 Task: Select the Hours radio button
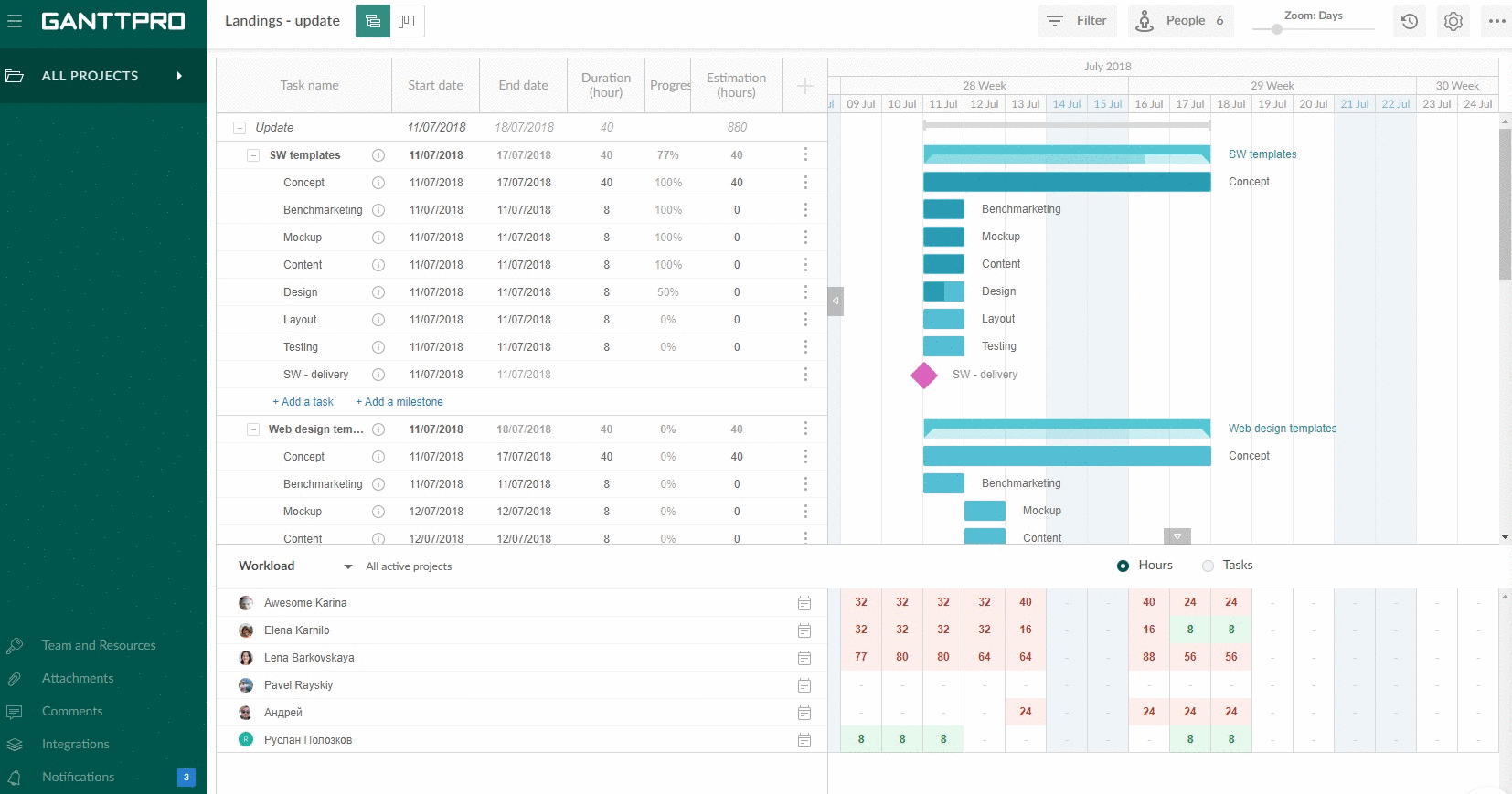pos(1123,566)
